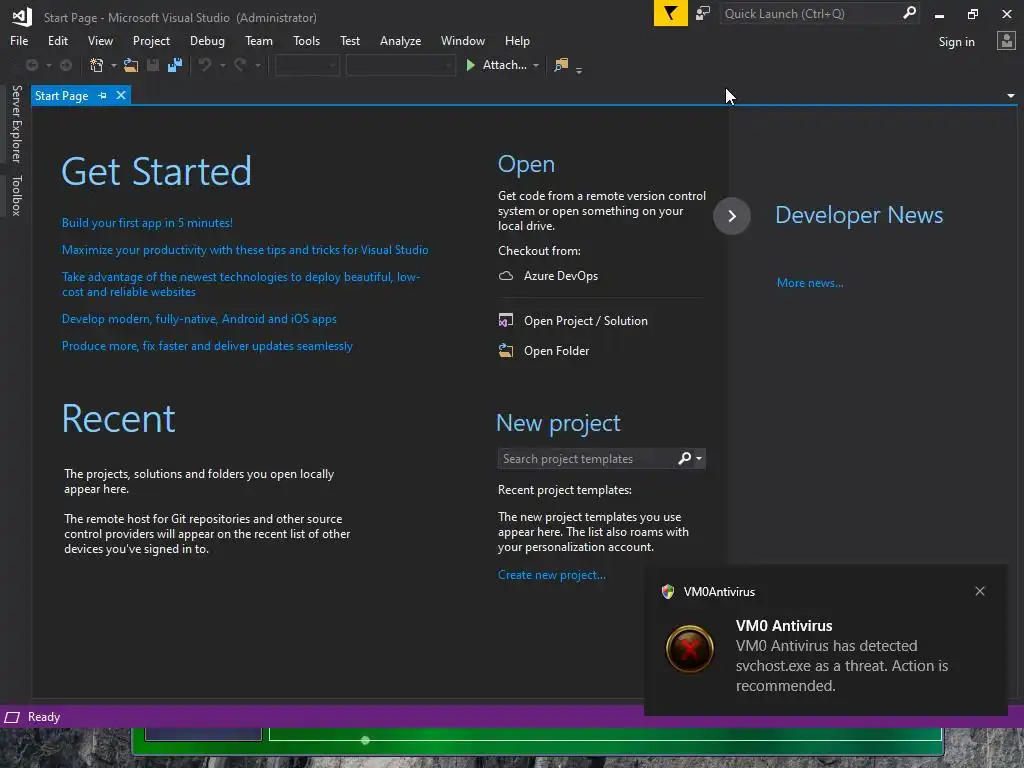Click the Redo toolbar icon
Image resolution: width=1024 pixels, height=768 pixels.
point(240,65)
